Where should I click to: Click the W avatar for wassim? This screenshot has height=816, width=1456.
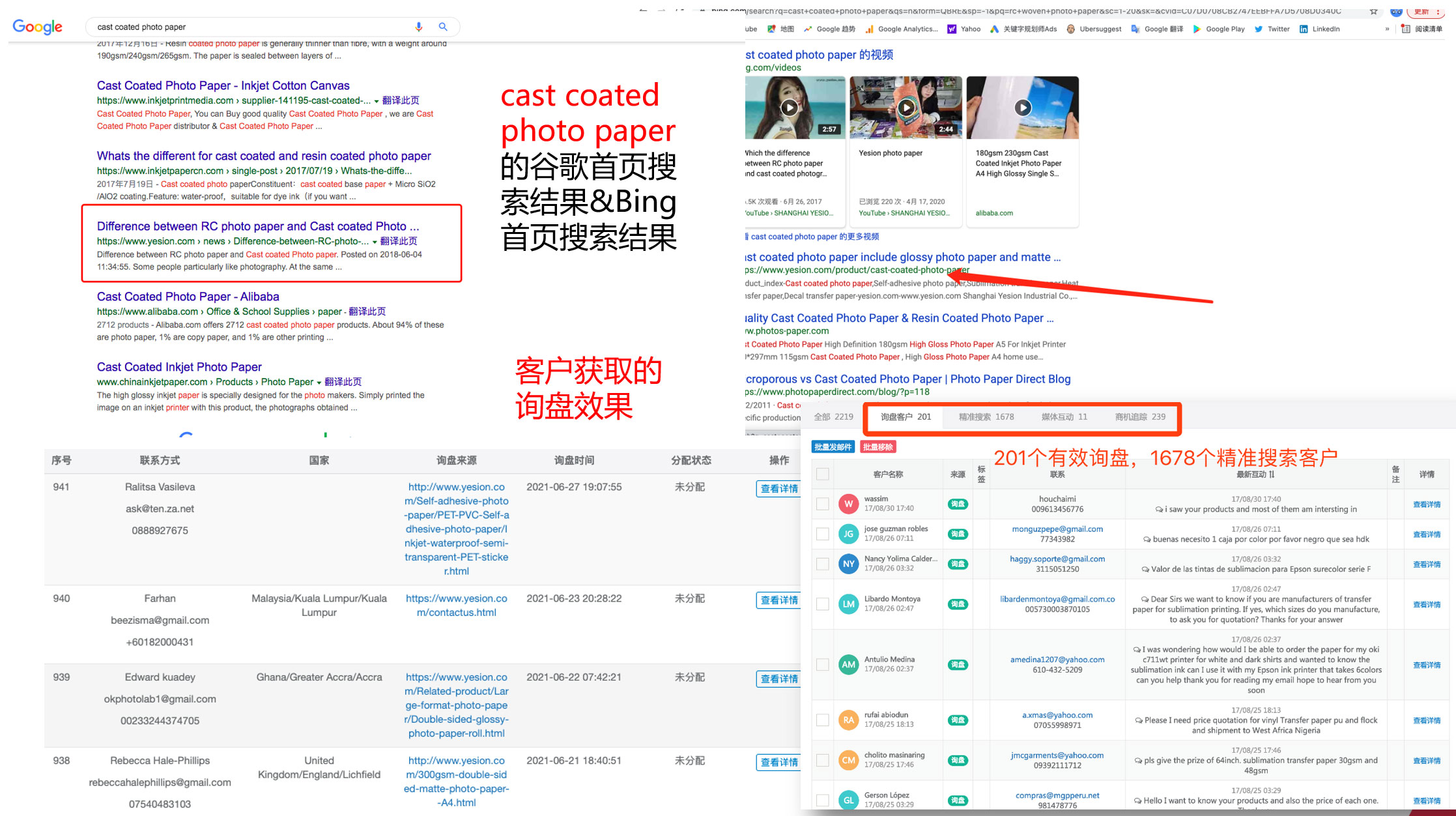(848, 504)
